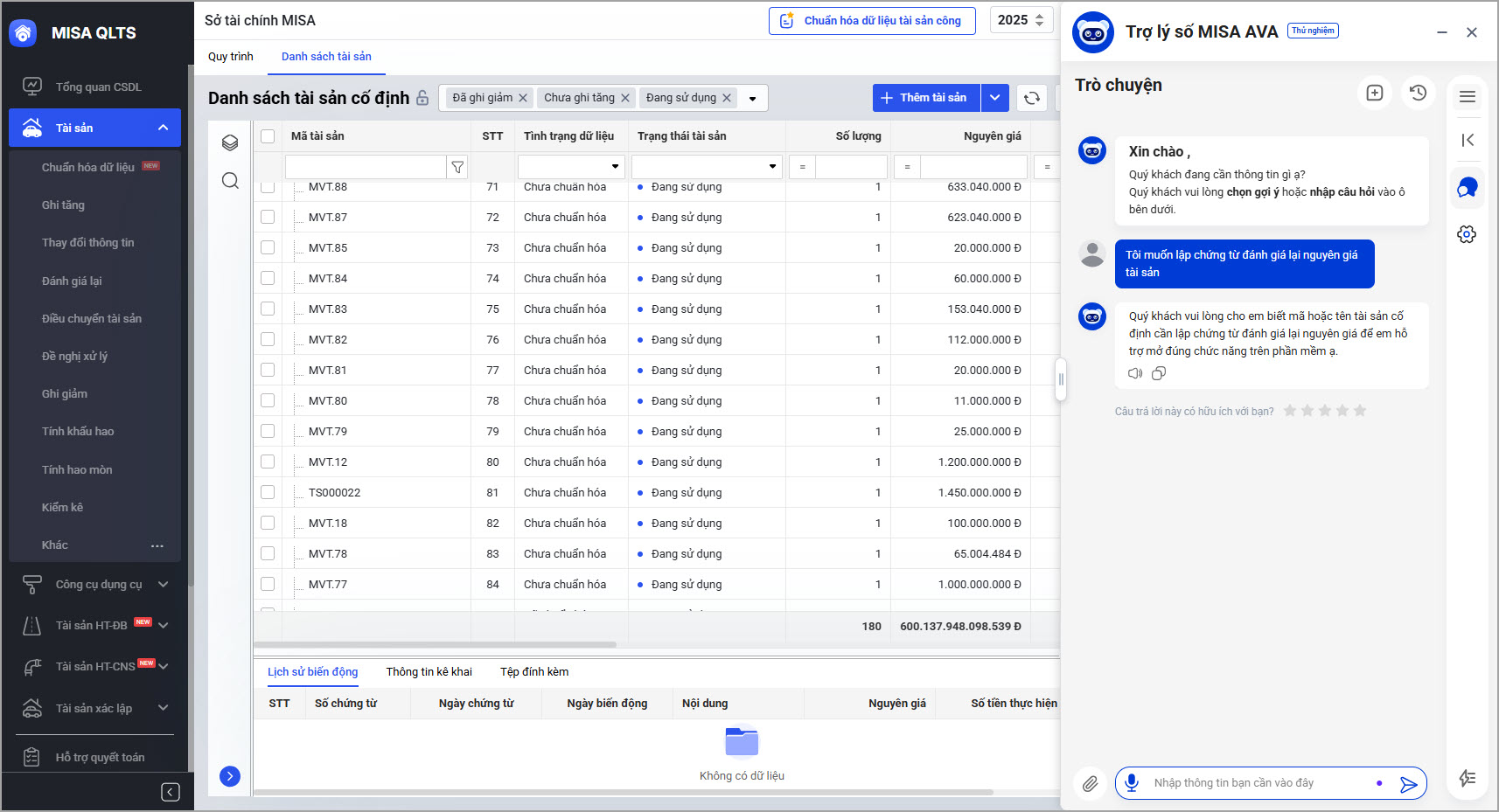Switch to Quy trình tab
Viewport: 1499px width, 812px height.
point(231,57)
